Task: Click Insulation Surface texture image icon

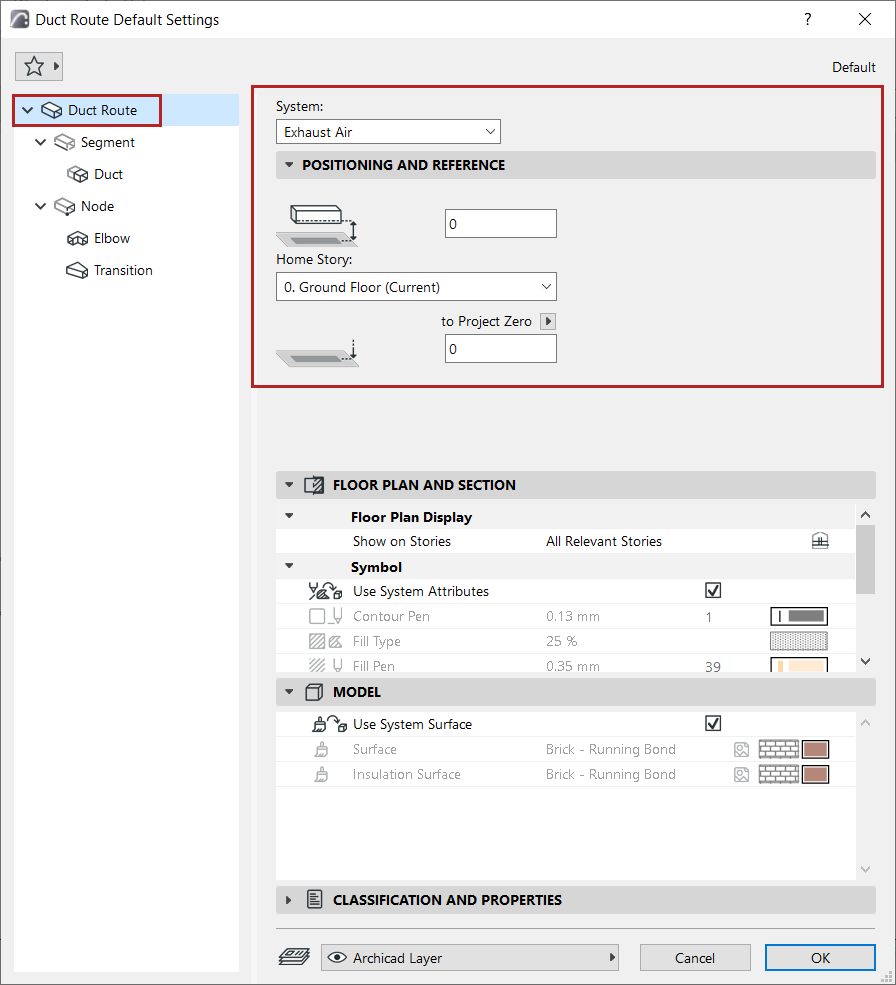Action: [x=741, y=775]
